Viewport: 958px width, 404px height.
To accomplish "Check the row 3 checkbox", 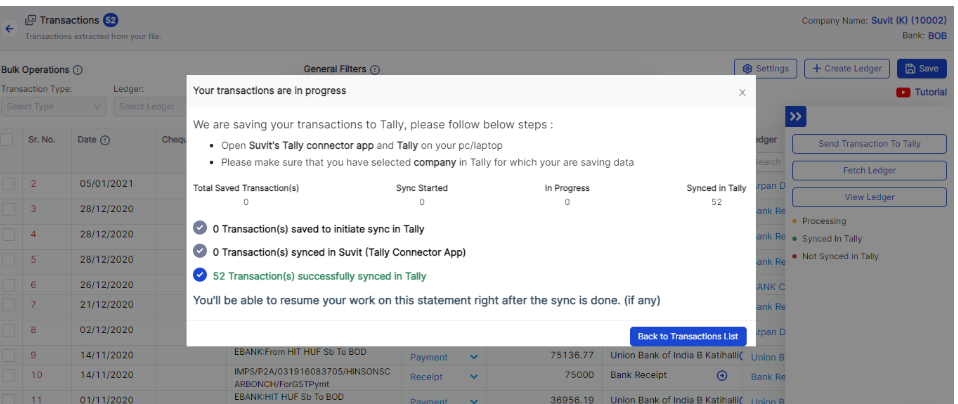I will tap(8, 209).
